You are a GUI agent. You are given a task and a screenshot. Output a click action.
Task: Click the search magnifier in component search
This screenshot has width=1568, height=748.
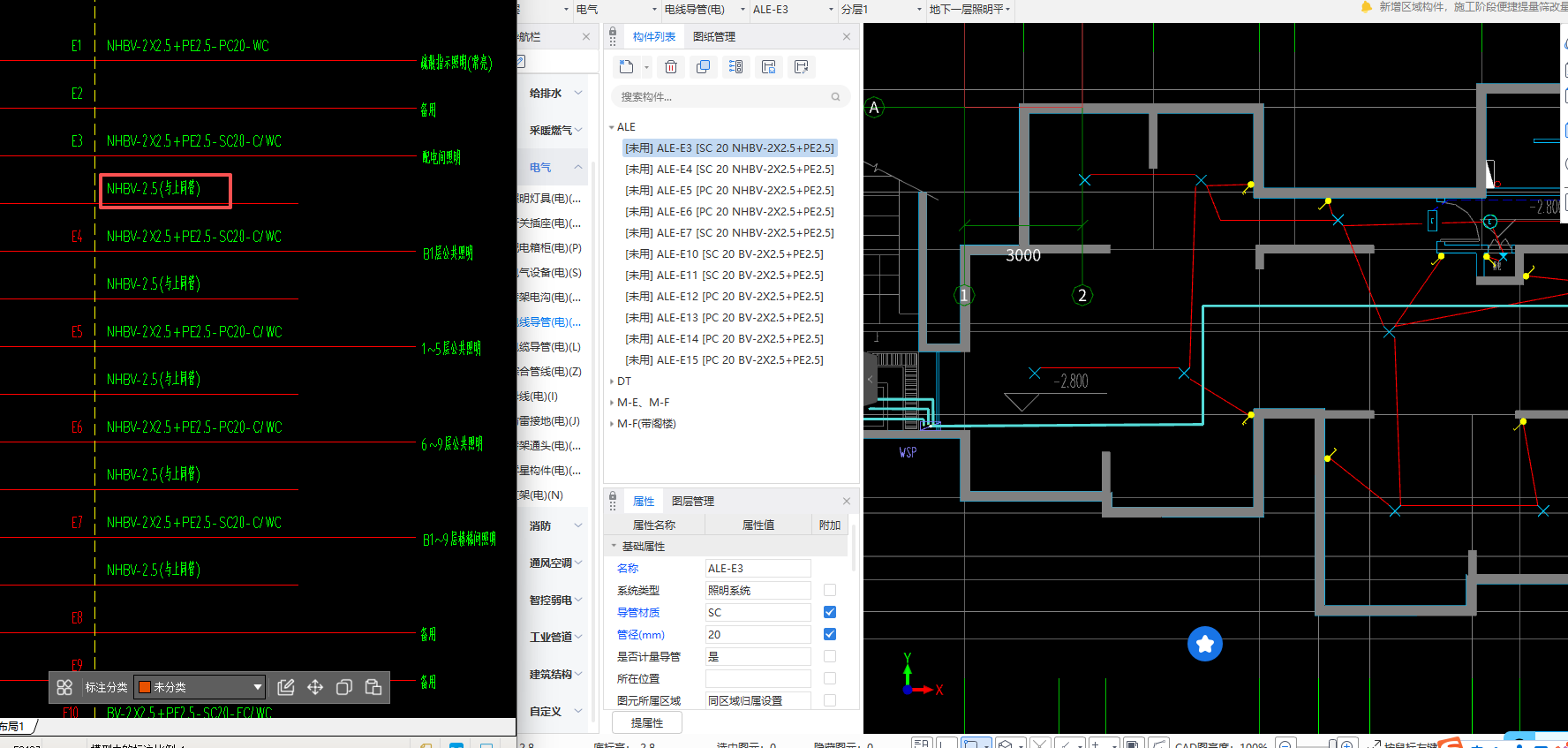tap(835, 97)
